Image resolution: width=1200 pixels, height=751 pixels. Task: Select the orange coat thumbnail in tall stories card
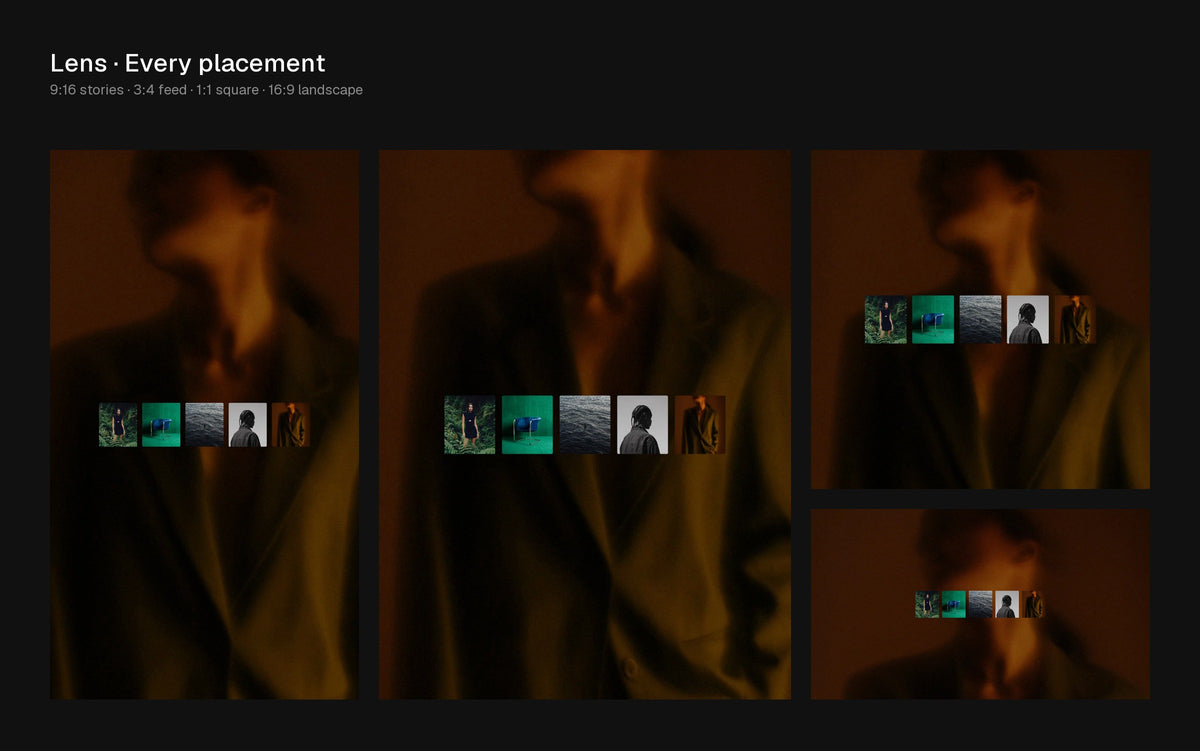click(291, 425)
